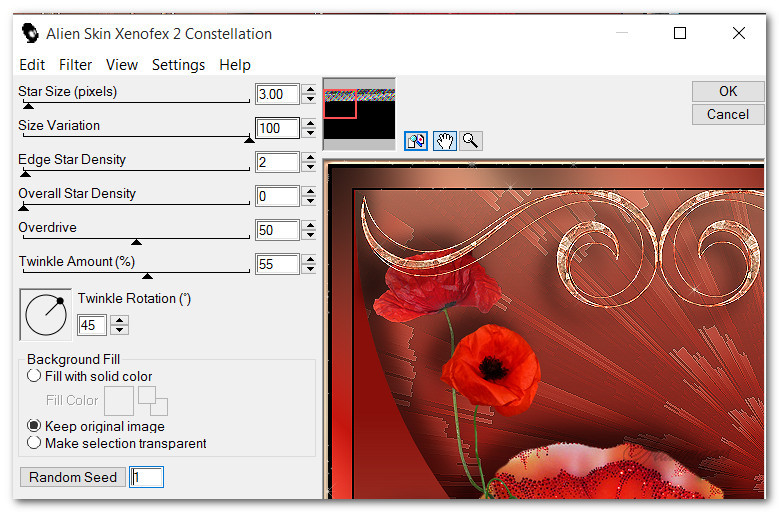Click the Alien Skin title bar icon

pos(31,33)
